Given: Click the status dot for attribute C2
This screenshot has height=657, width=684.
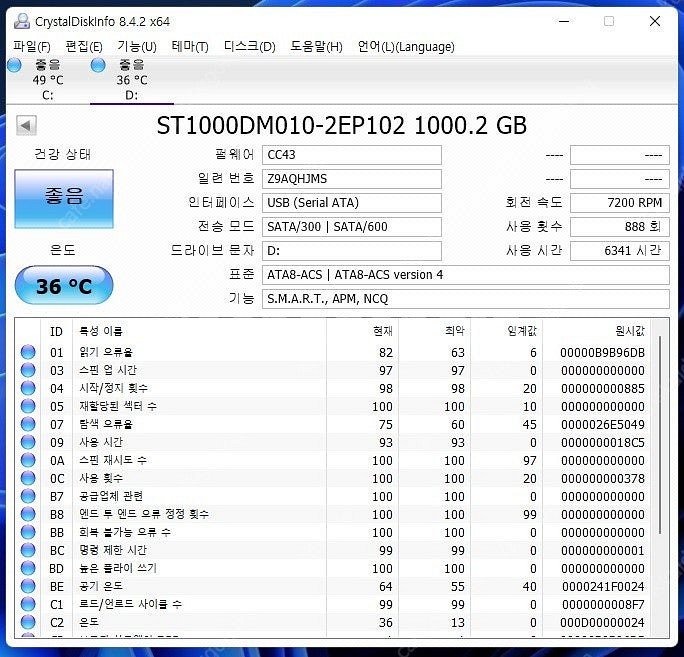Looking at the screenshot, I should pos(28,622).
